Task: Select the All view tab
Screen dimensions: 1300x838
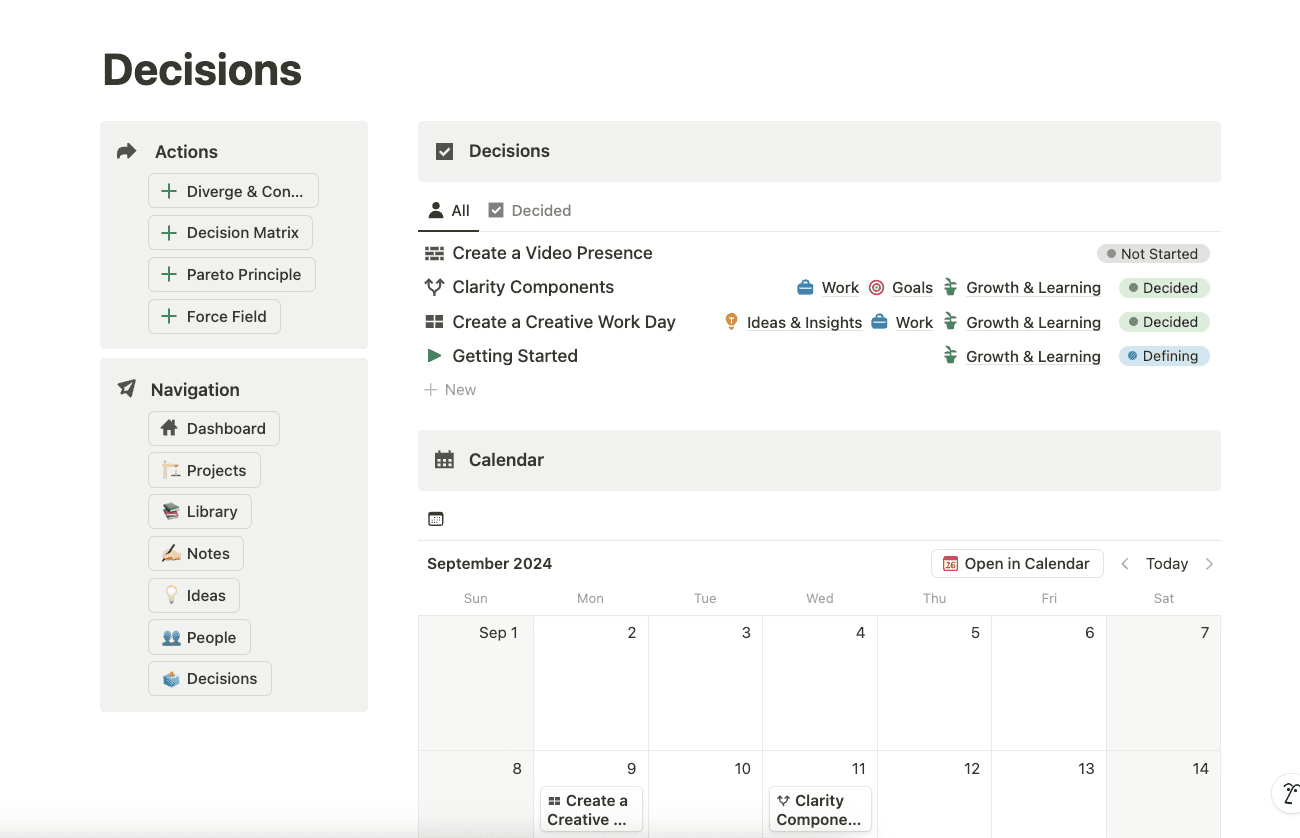Action: 448,210
